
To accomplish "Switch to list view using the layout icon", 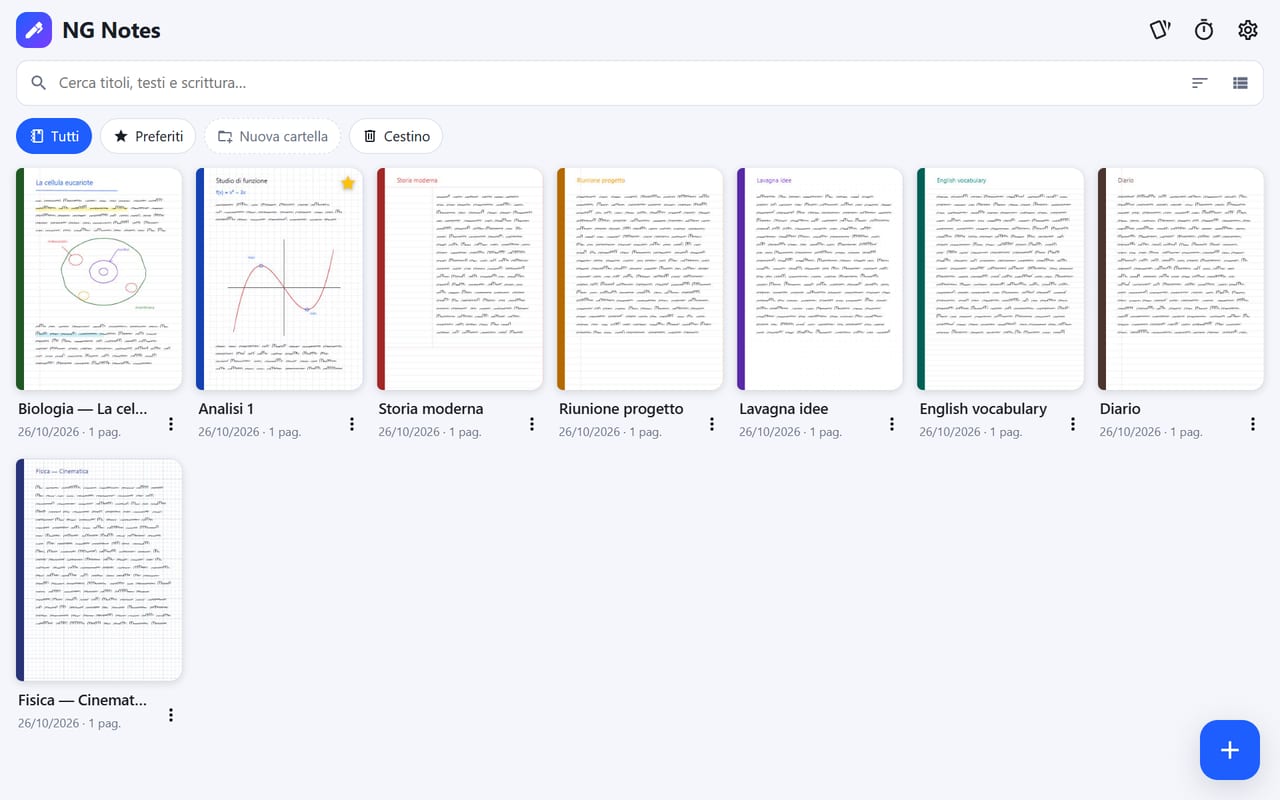I will point(1240,83).
